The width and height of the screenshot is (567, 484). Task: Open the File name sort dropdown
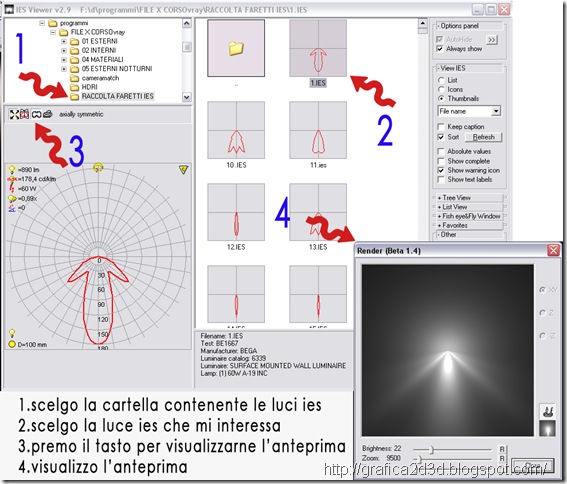tap(496, 111)
